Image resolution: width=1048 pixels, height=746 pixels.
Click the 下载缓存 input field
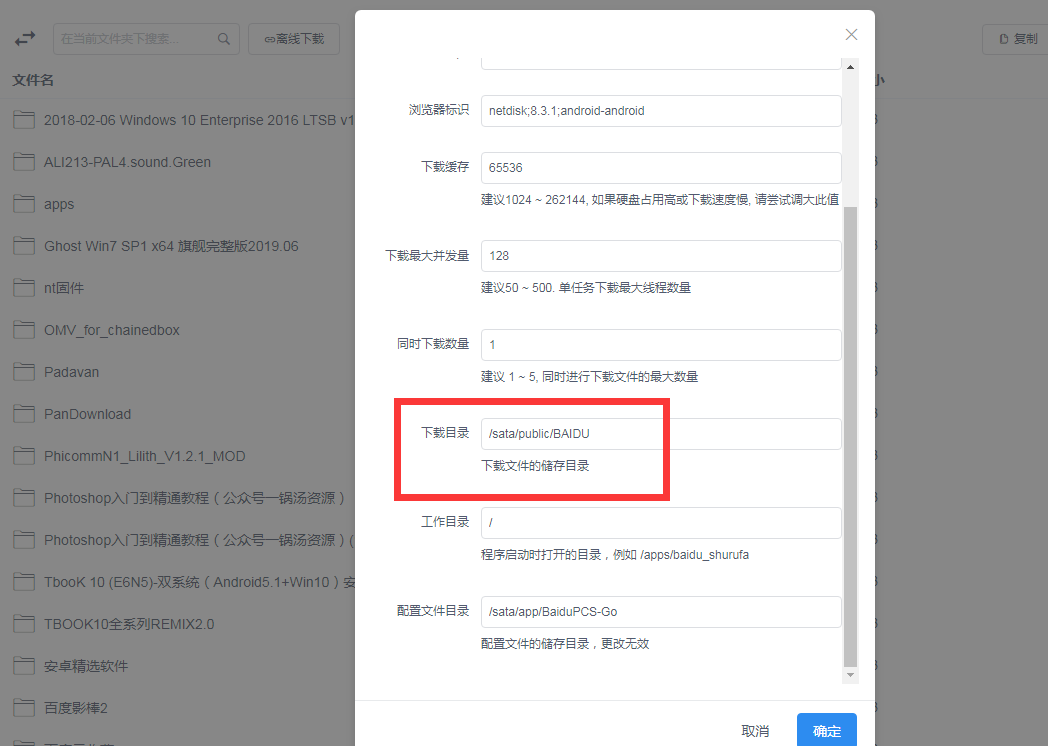click(x=660, y=168)
